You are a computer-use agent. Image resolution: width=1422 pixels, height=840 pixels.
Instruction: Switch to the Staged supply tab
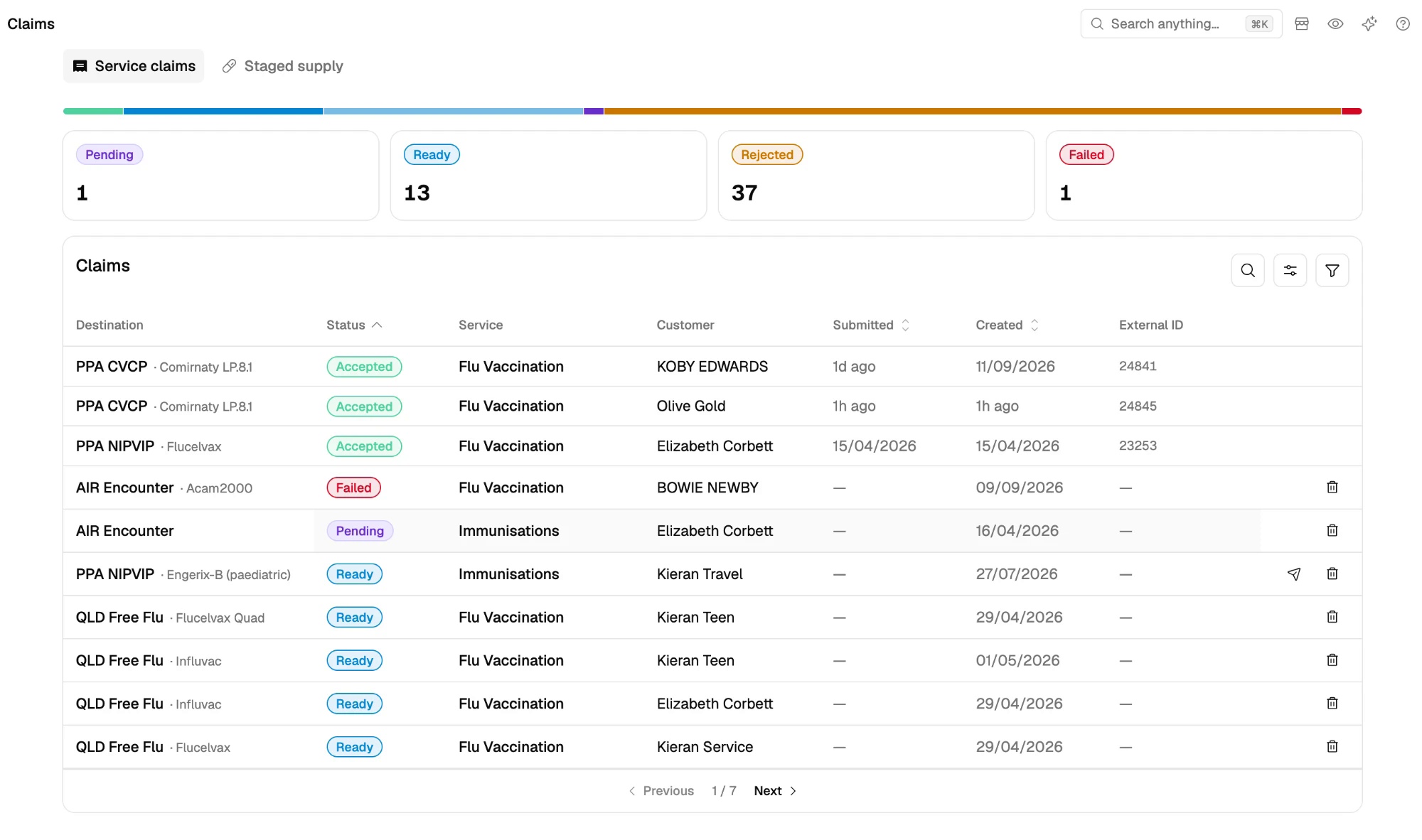(282, 66)
